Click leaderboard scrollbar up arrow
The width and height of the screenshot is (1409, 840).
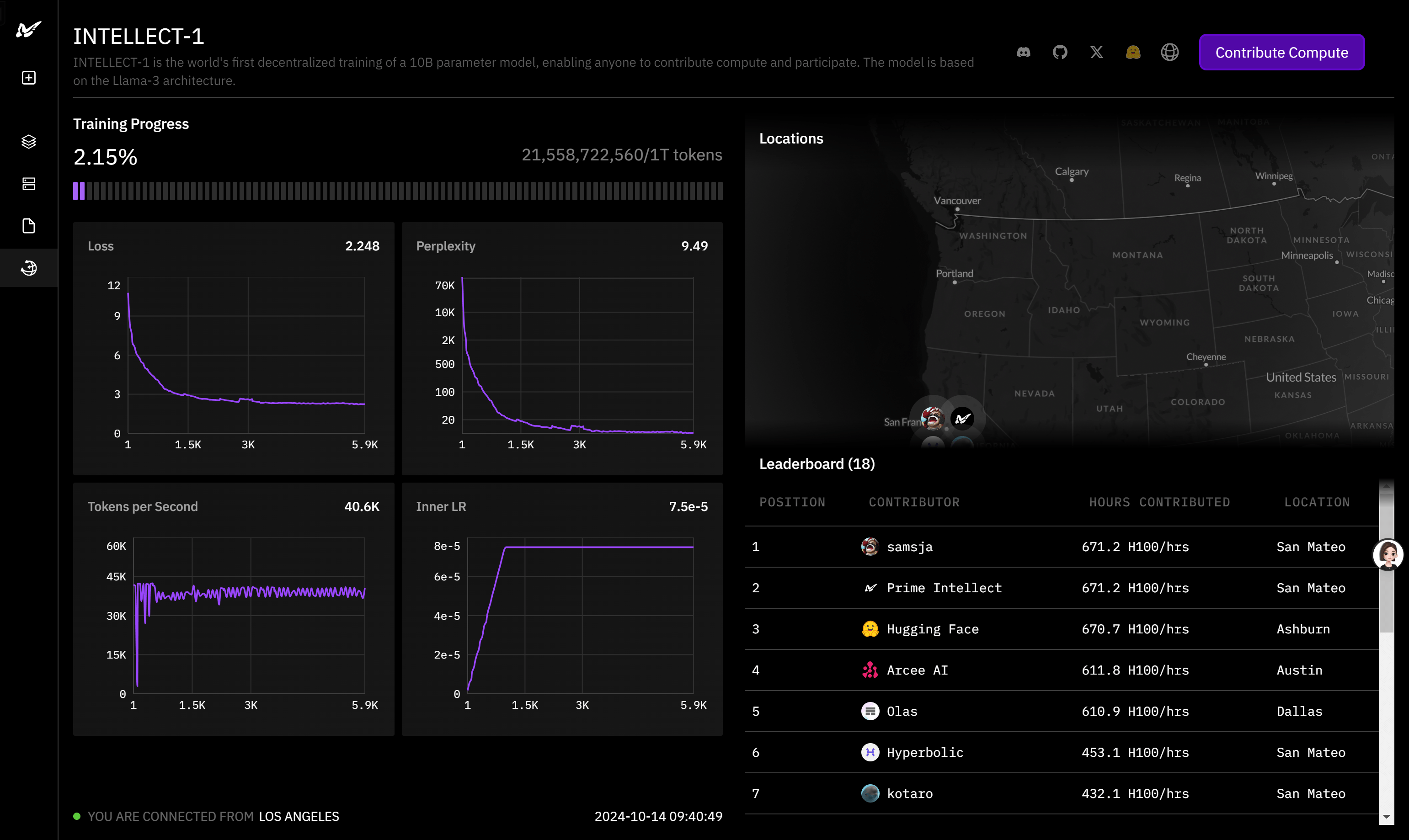click(1386, 486)
